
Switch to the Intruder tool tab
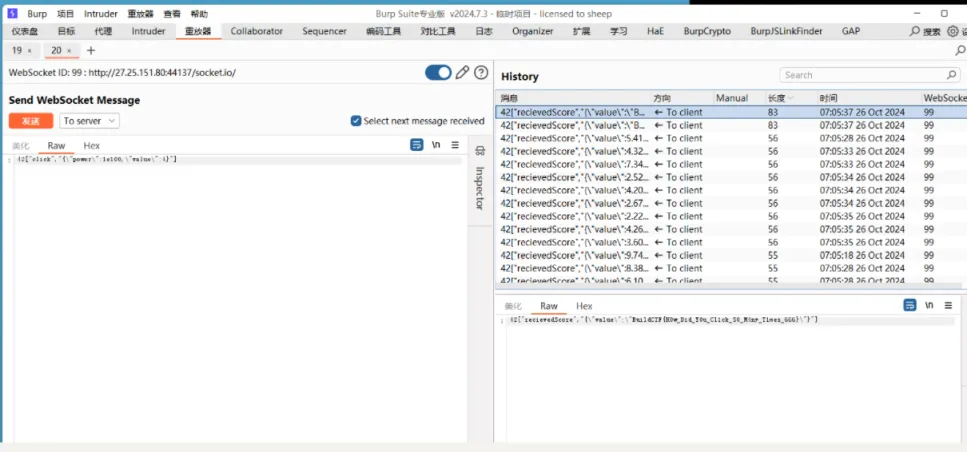tap(148, 31)
